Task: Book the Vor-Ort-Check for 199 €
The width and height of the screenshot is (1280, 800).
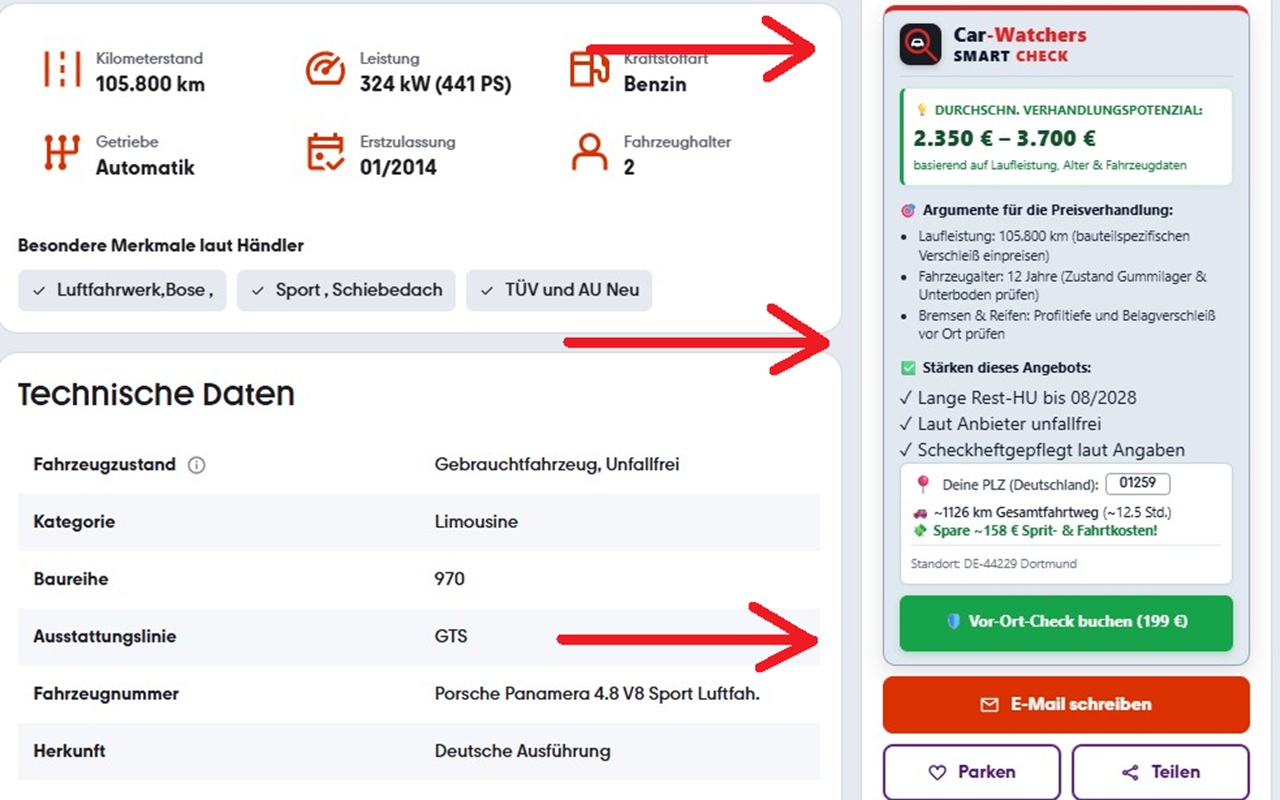Action: tap(1066, 622)
